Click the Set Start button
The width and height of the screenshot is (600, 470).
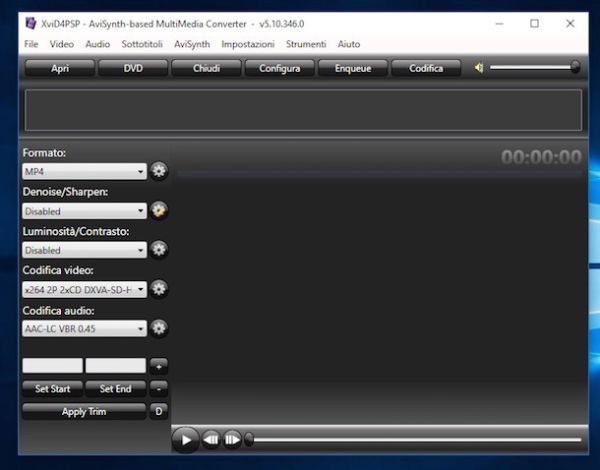click(53, 389)
